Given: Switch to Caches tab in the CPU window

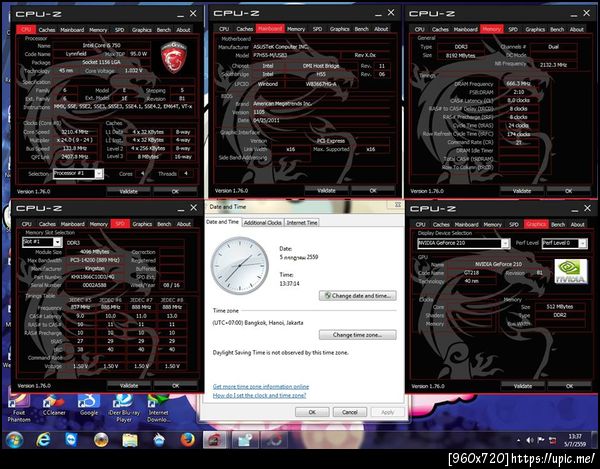Looking at the screenshot, I should [47, 30].
